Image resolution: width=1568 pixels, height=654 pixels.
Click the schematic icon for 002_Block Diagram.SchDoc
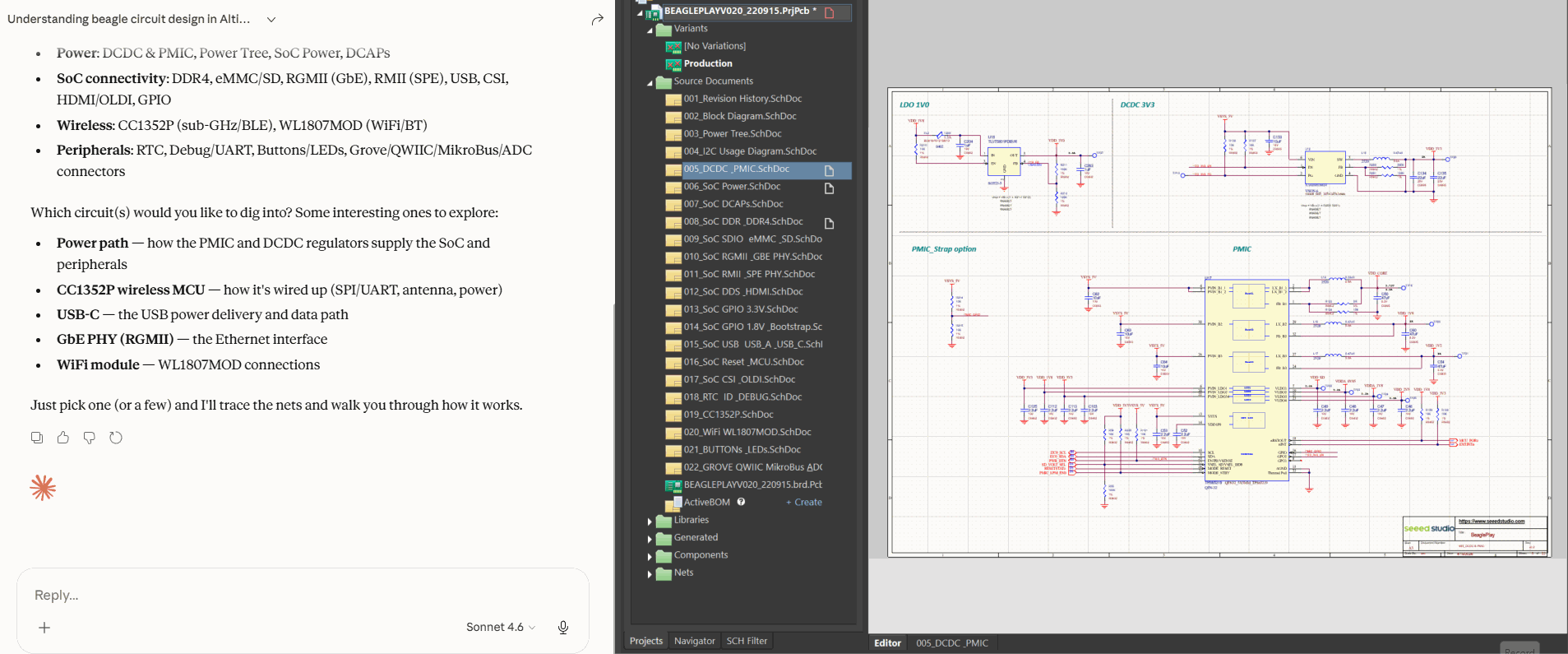(673, 117)
